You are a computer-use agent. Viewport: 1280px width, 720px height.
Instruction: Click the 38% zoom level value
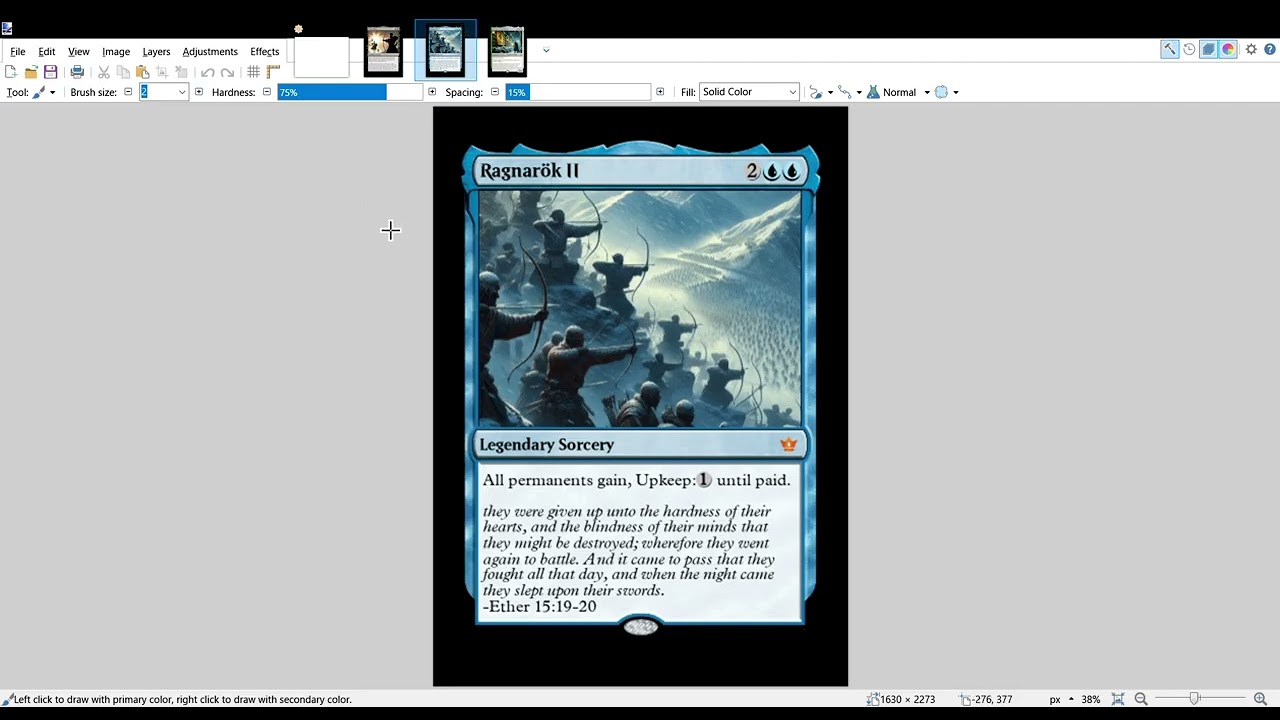pyautogui.click(x=1091, y=699)
